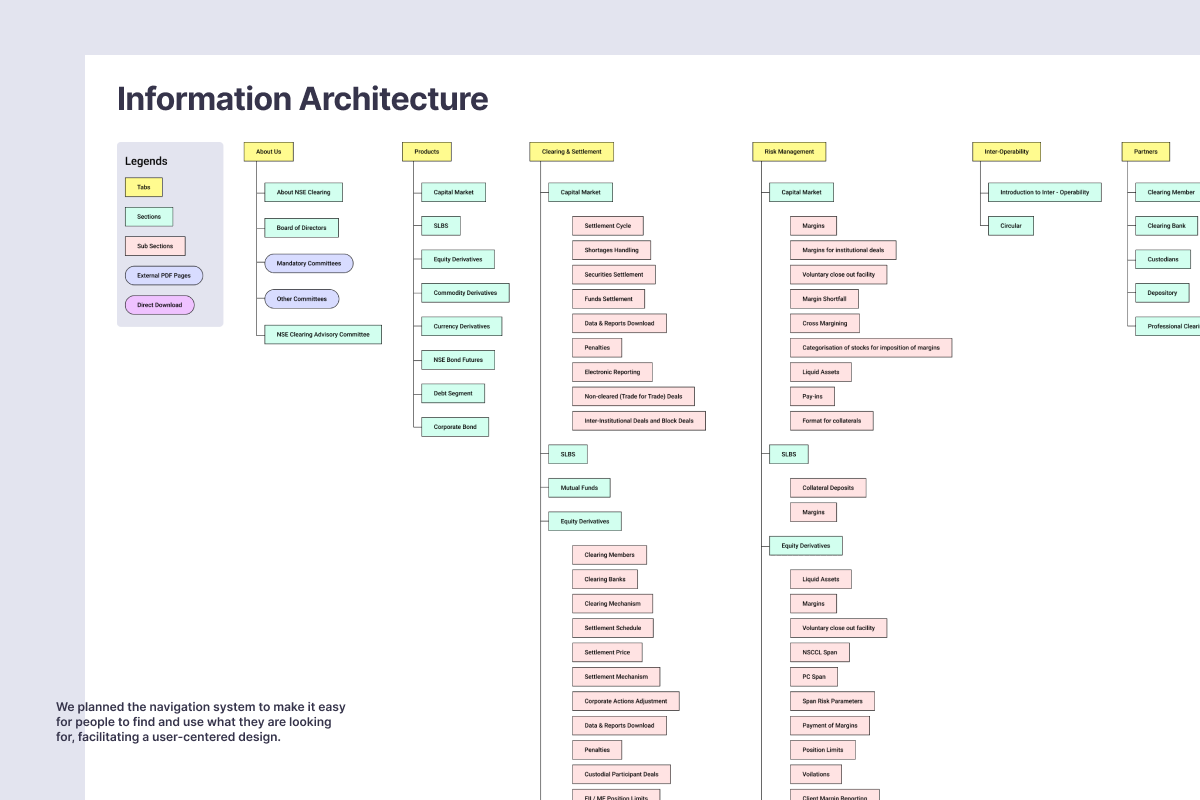The height and width of the screenshot is (800, 1200).
Task: Select the Commodity Derivatives section
Action: (x=465, y=293)
